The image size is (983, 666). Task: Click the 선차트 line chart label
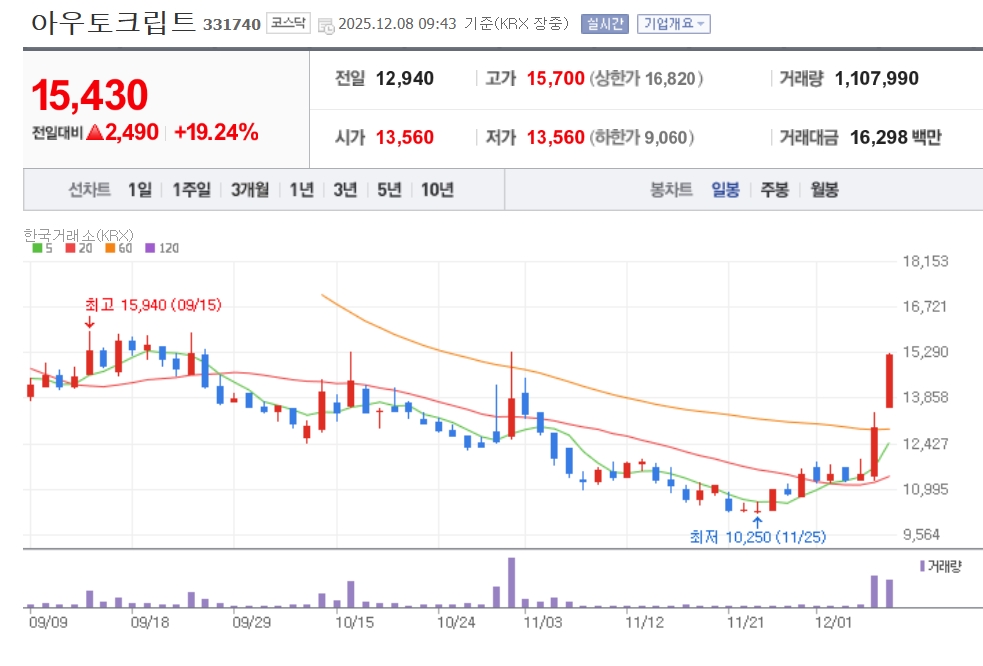point(89,189)
